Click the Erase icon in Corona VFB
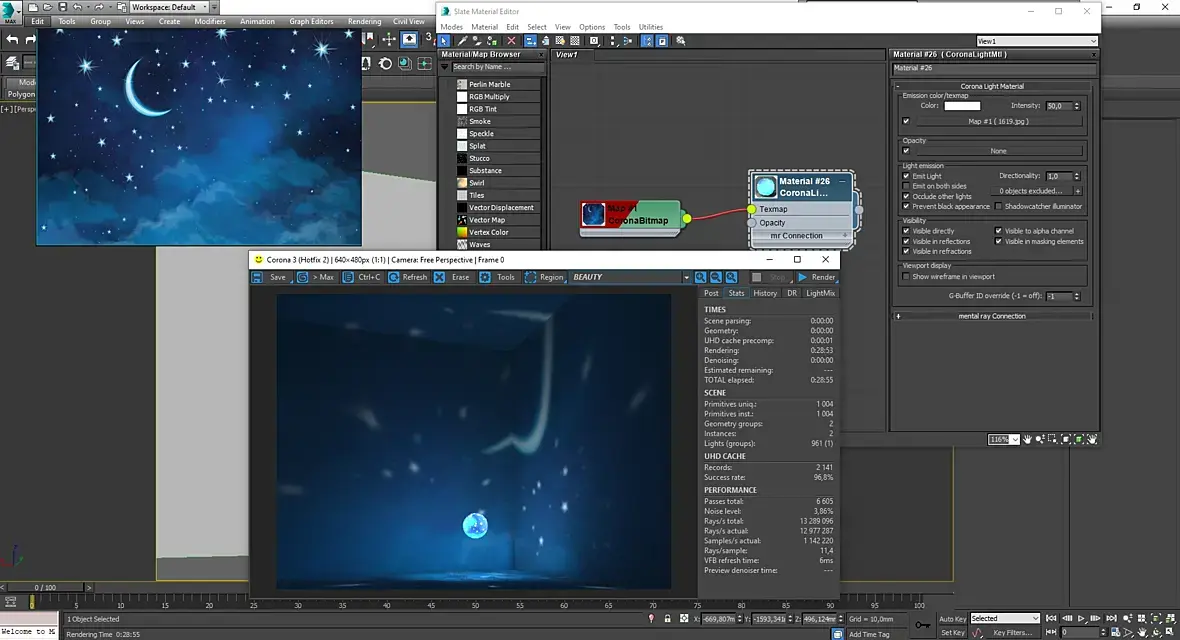1180x640 pixels. pos(440,277)
